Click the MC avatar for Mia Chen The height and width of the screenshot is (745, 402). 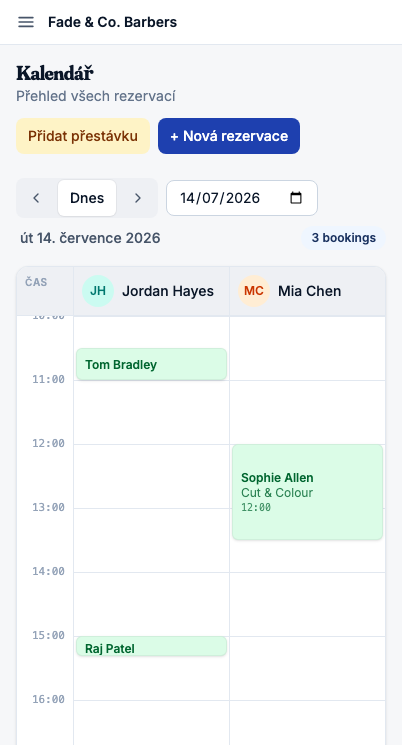tap(254, 291)
